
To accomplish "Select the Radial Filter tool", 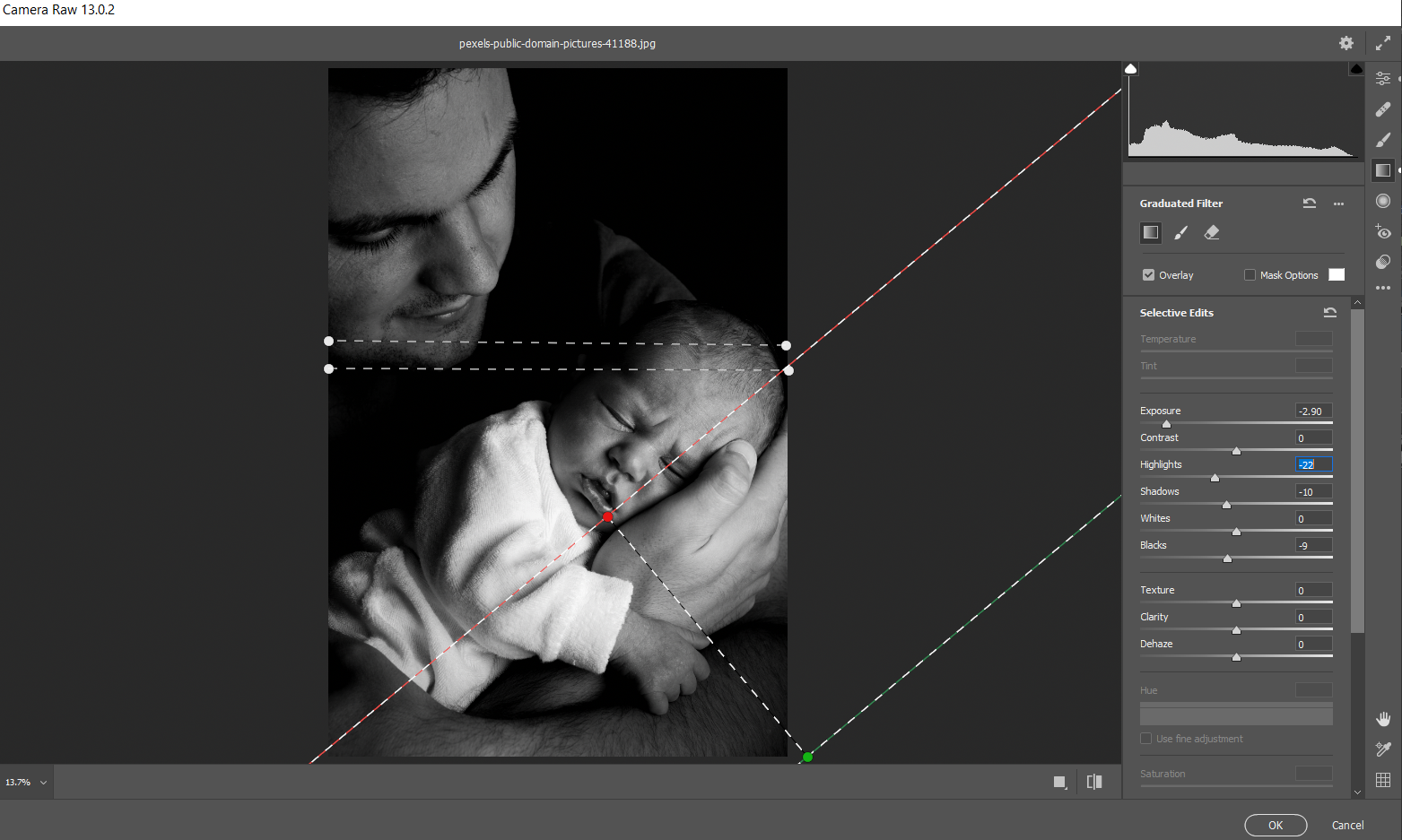I will 1383,201.
